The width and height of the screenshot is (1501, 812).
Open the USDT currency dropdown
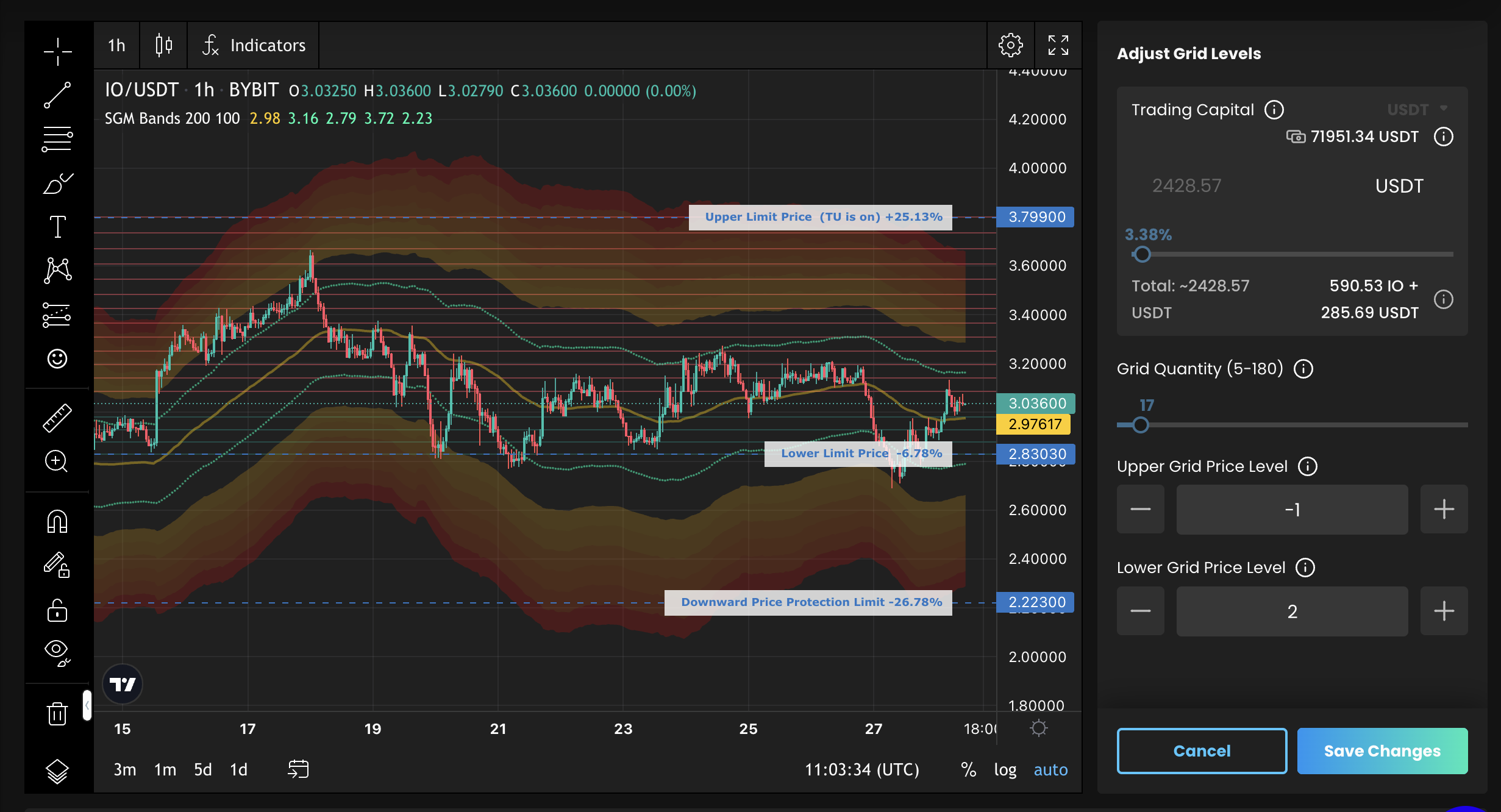1416,109
